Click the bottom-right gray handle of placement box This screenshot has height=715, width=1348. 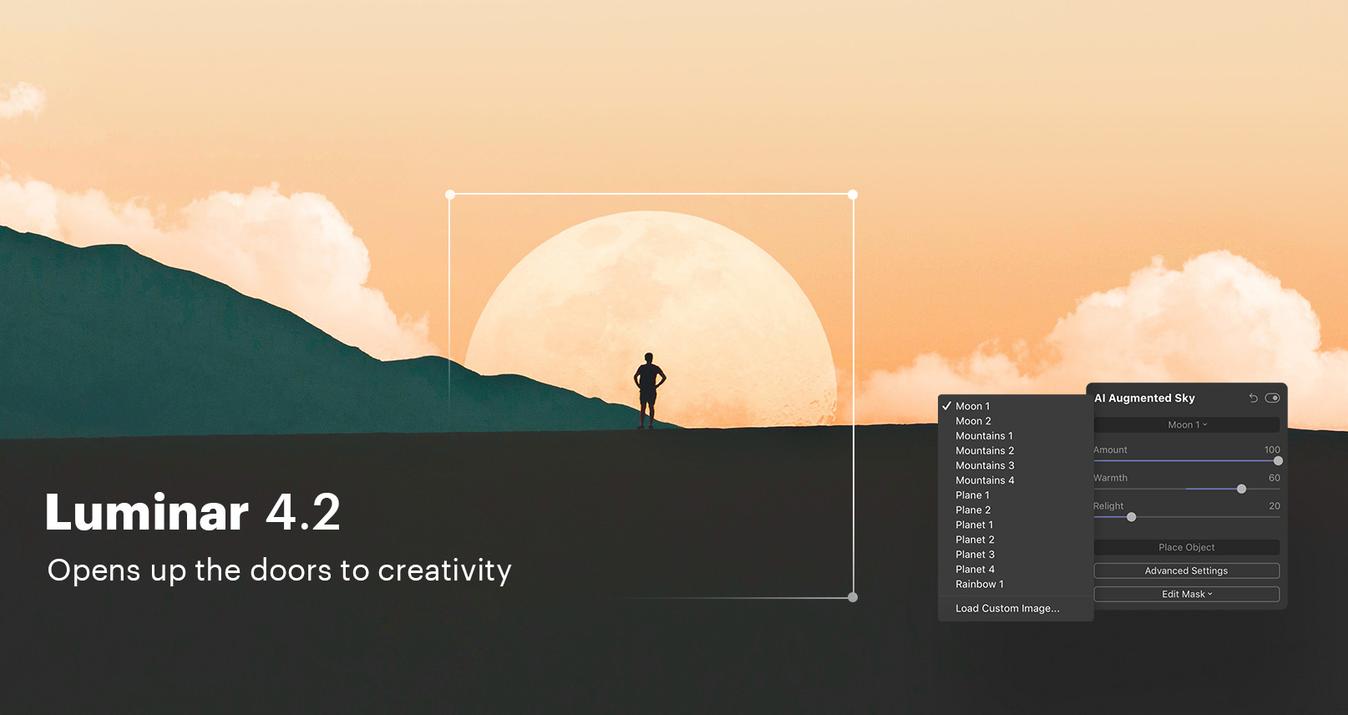click(852, 597)
